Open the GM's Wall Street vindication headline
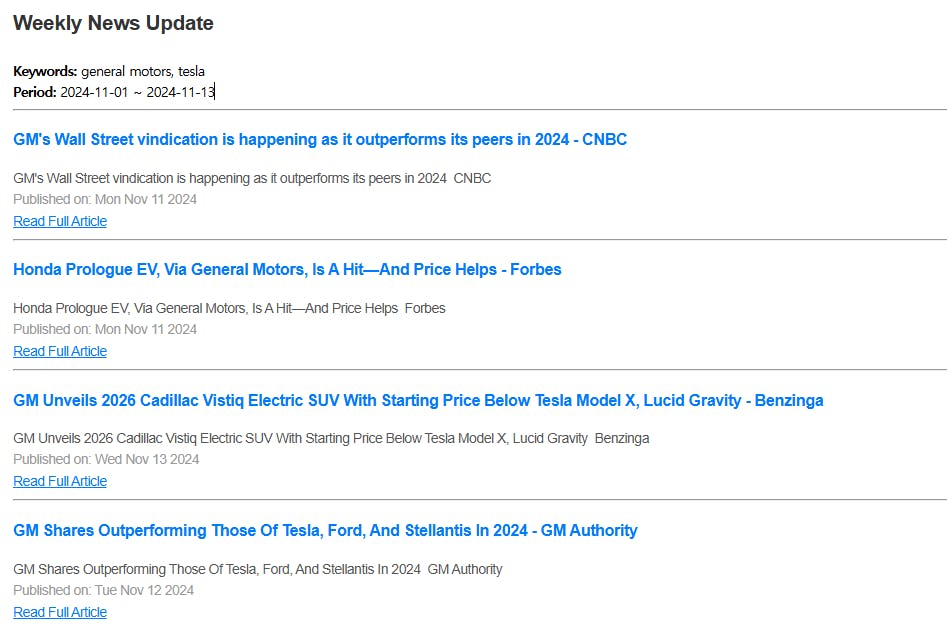The height and width of the screenshot is (627, 947). click(320, 140)
